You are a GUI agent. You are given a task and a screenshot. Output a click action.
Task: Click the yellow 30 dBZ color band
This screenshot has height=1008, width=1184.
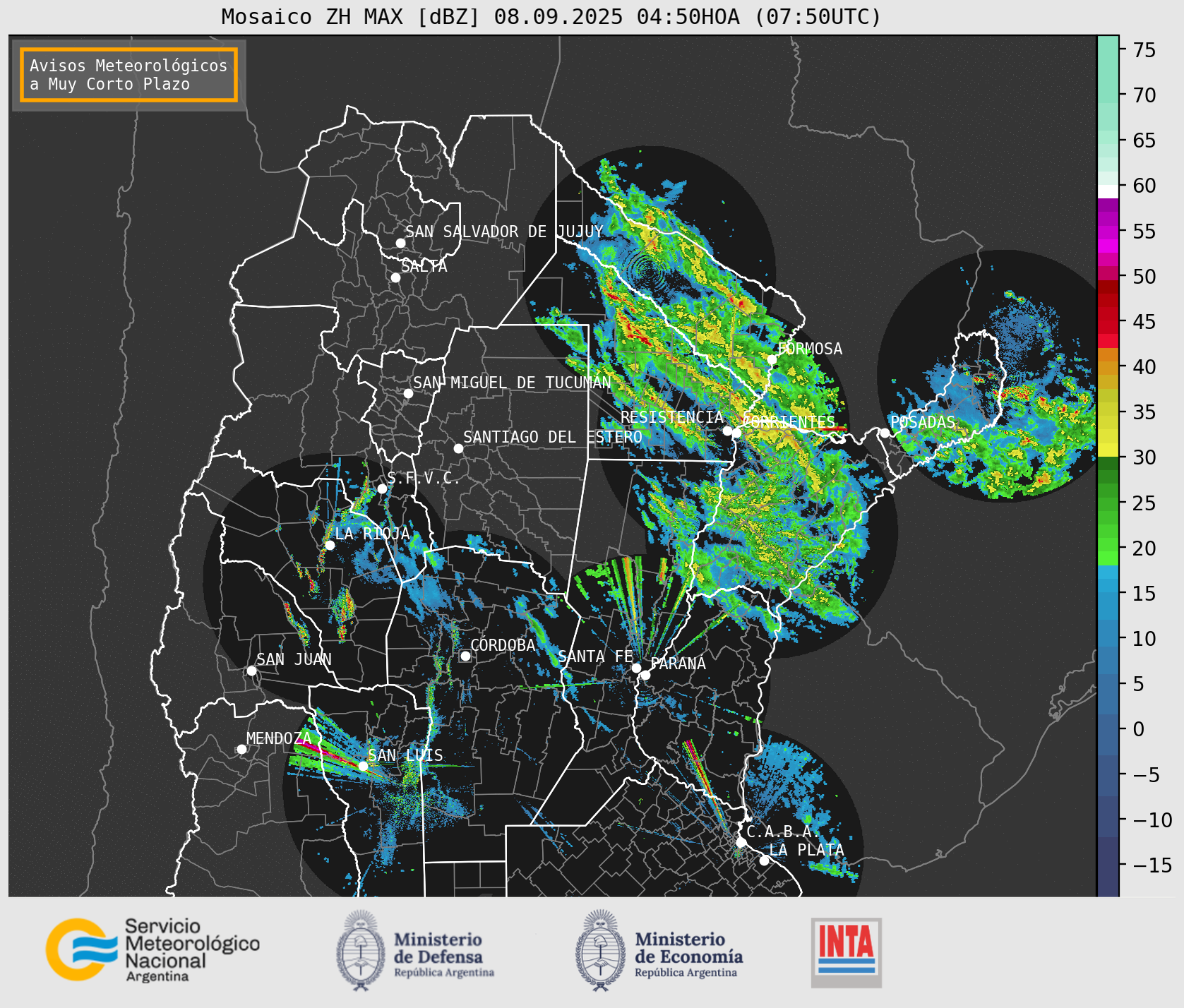point(1108,450)
